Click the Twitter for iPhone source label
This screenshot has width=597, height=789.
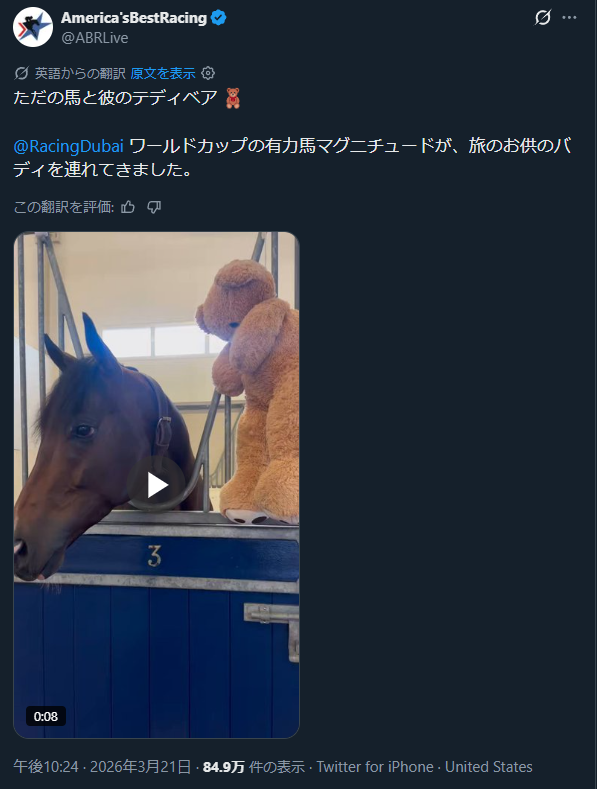pos(375,766)
